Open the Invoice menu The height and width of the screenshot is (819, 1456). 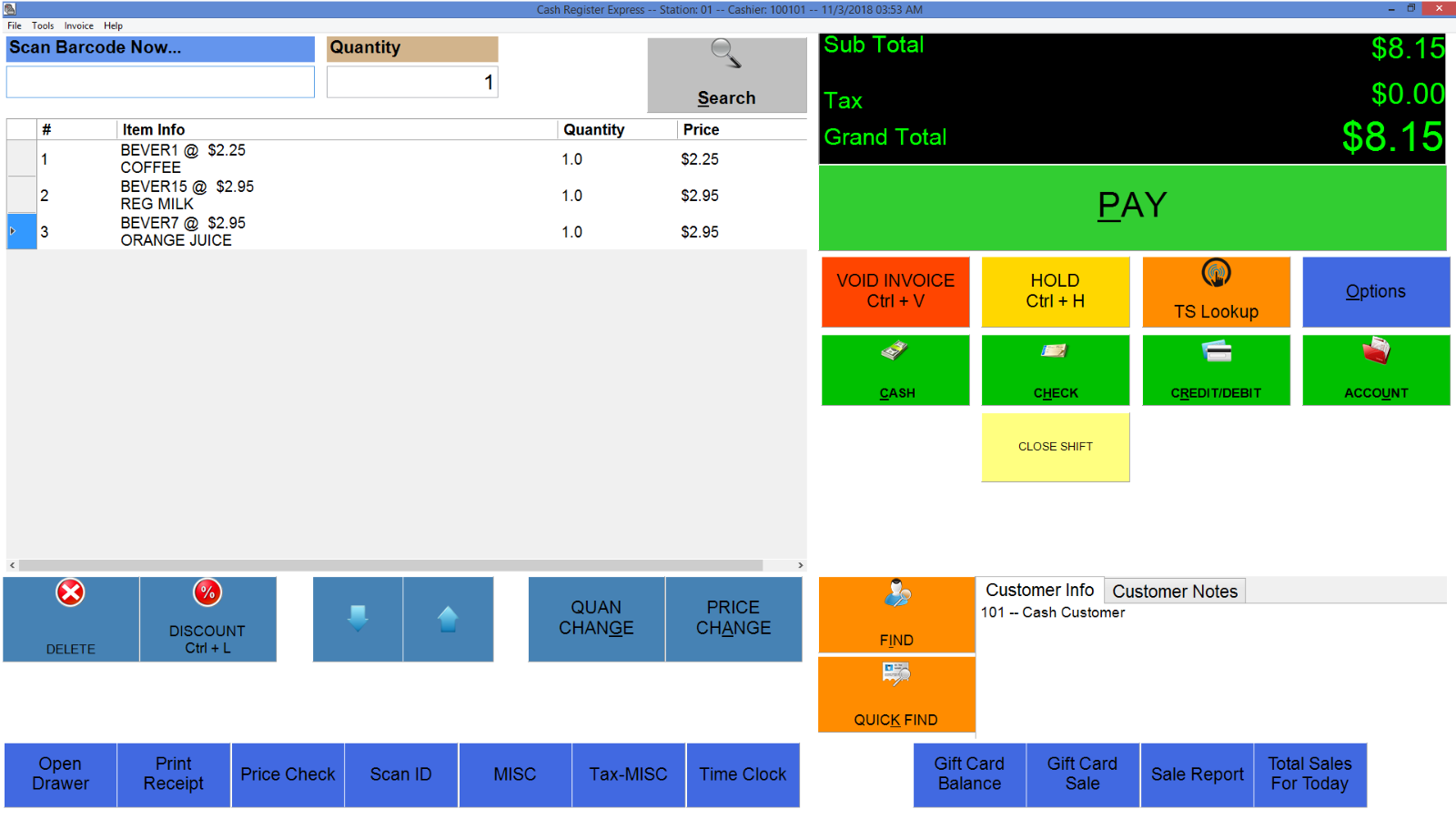78,25
